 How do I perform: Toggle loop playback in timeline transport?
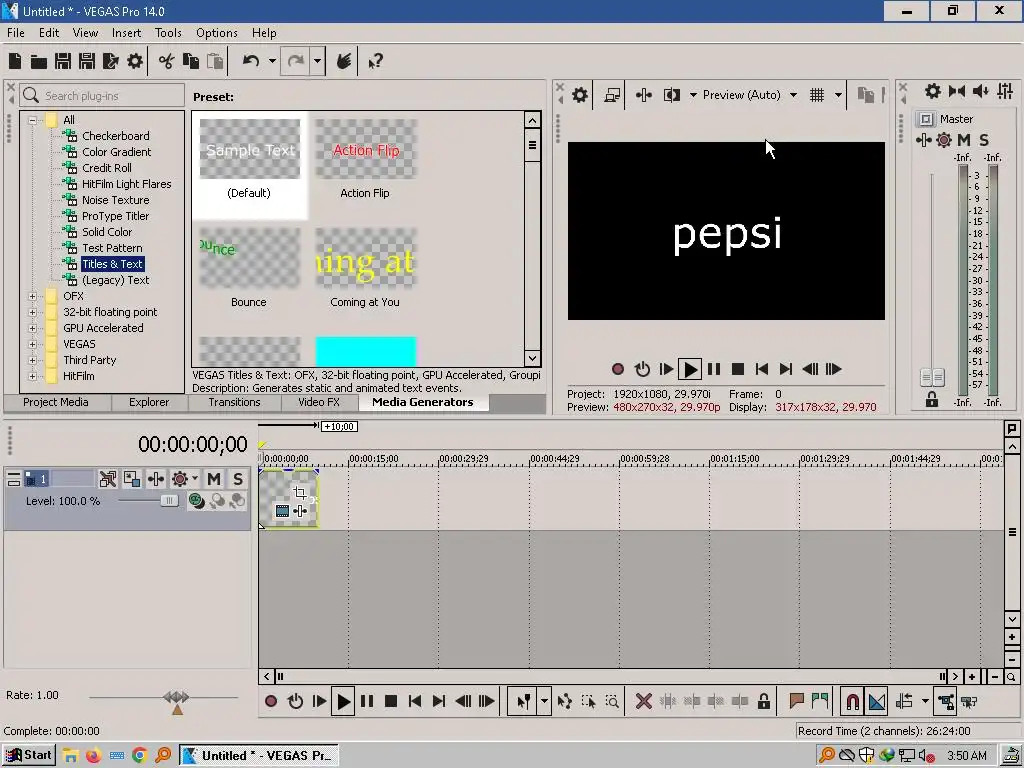click(295, 701)
